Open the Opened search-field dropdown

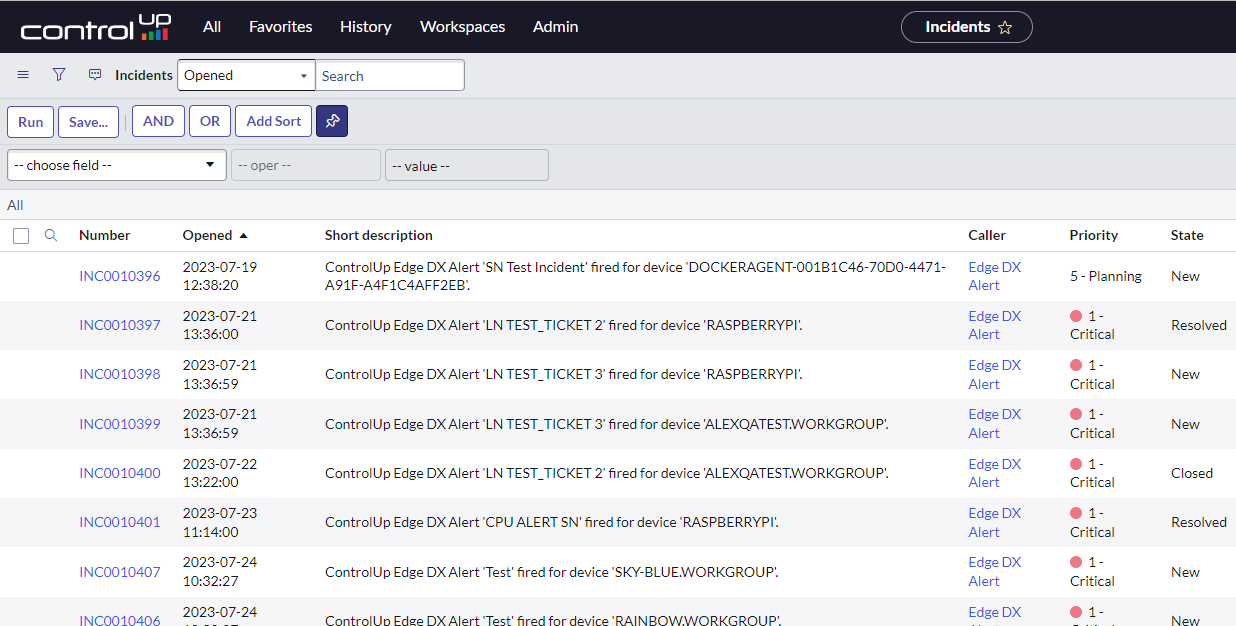tap(246, 76)
